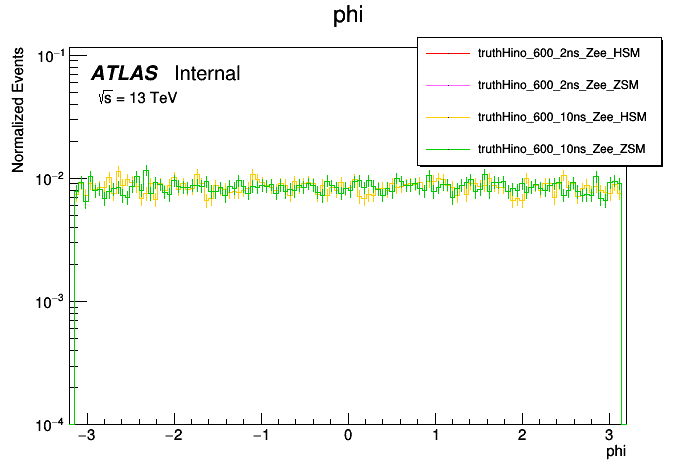Click the x-axis tick label 2
Viewport: 696px width, 472px height.
click(522, 438)
